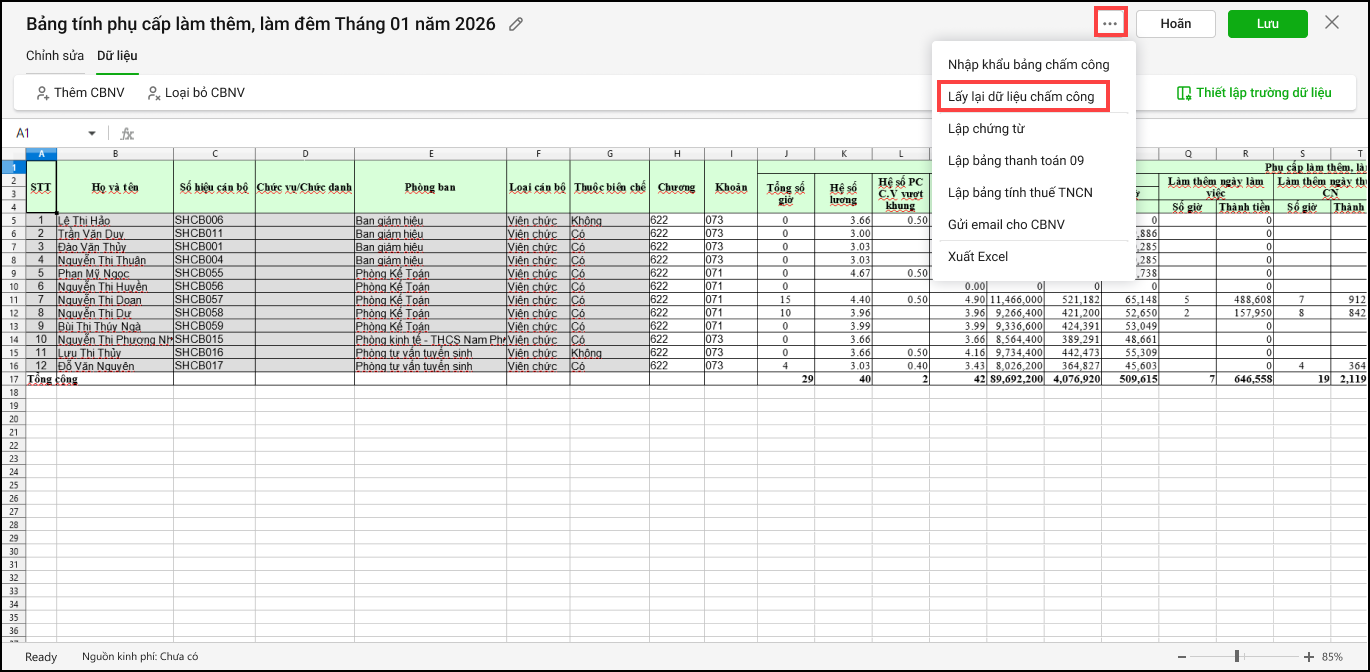Viewport: 1370px width, 672px height.
Task: Adjust the zoom slider handle
Action: 1237,657
